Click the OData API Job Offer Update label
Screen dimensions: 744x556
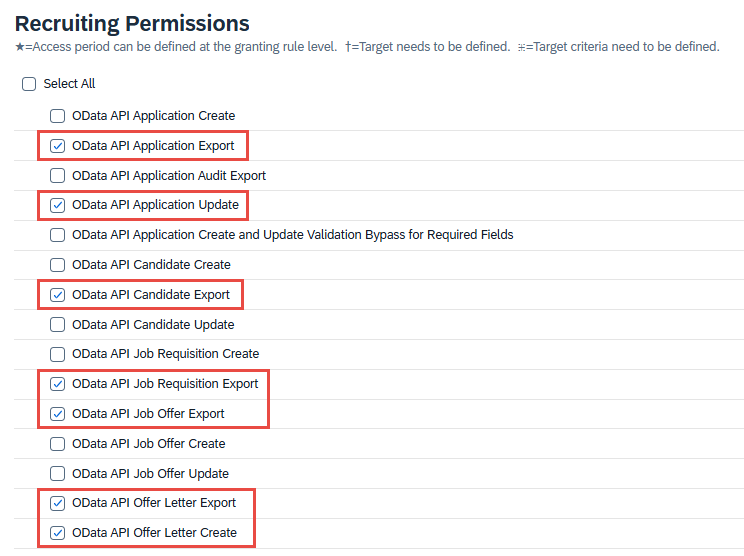tap(150, 474)
